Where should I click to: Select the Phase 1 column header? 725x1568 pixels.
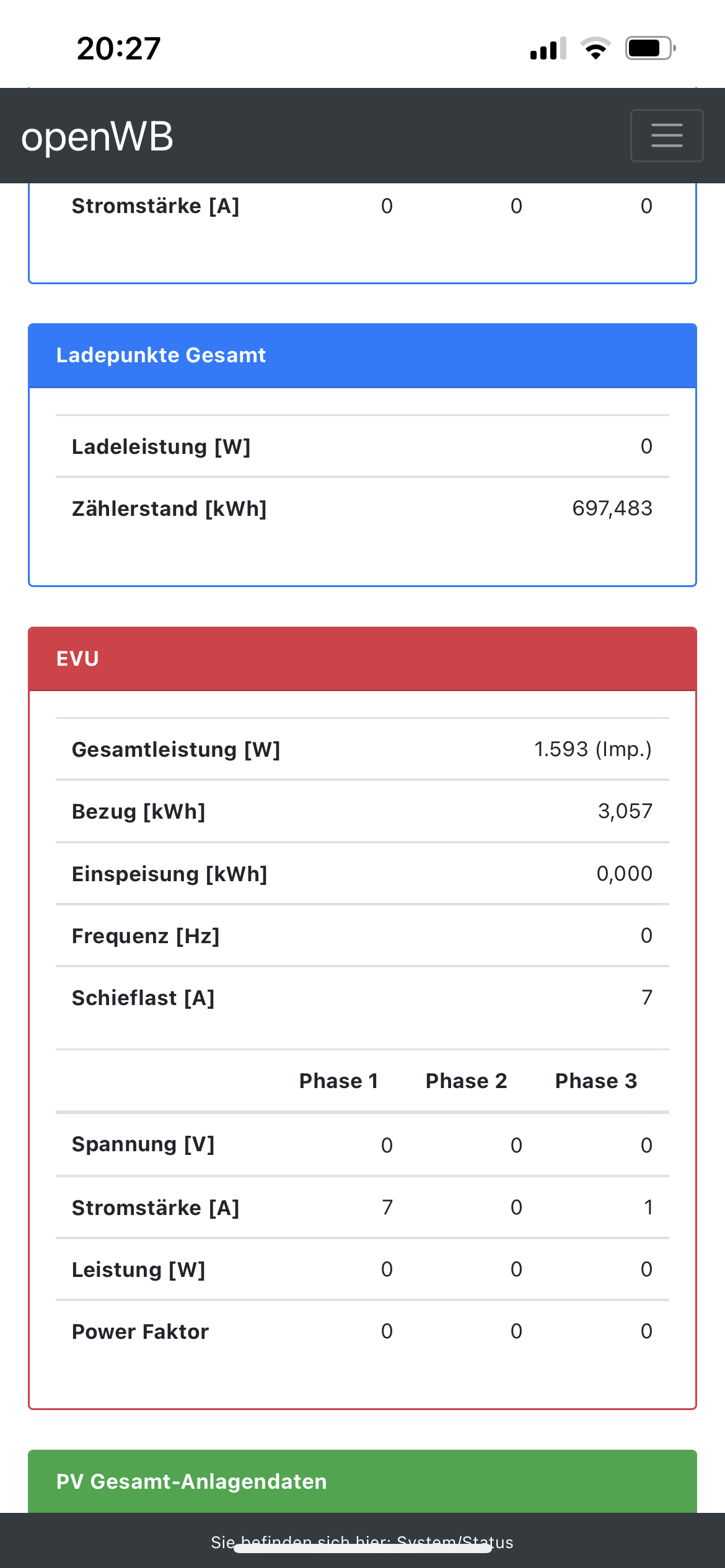pos(338,1081)
